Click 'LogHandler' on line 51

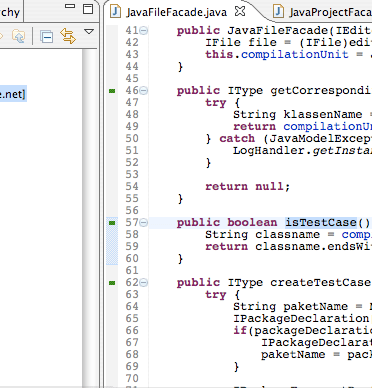coord(269,151)
